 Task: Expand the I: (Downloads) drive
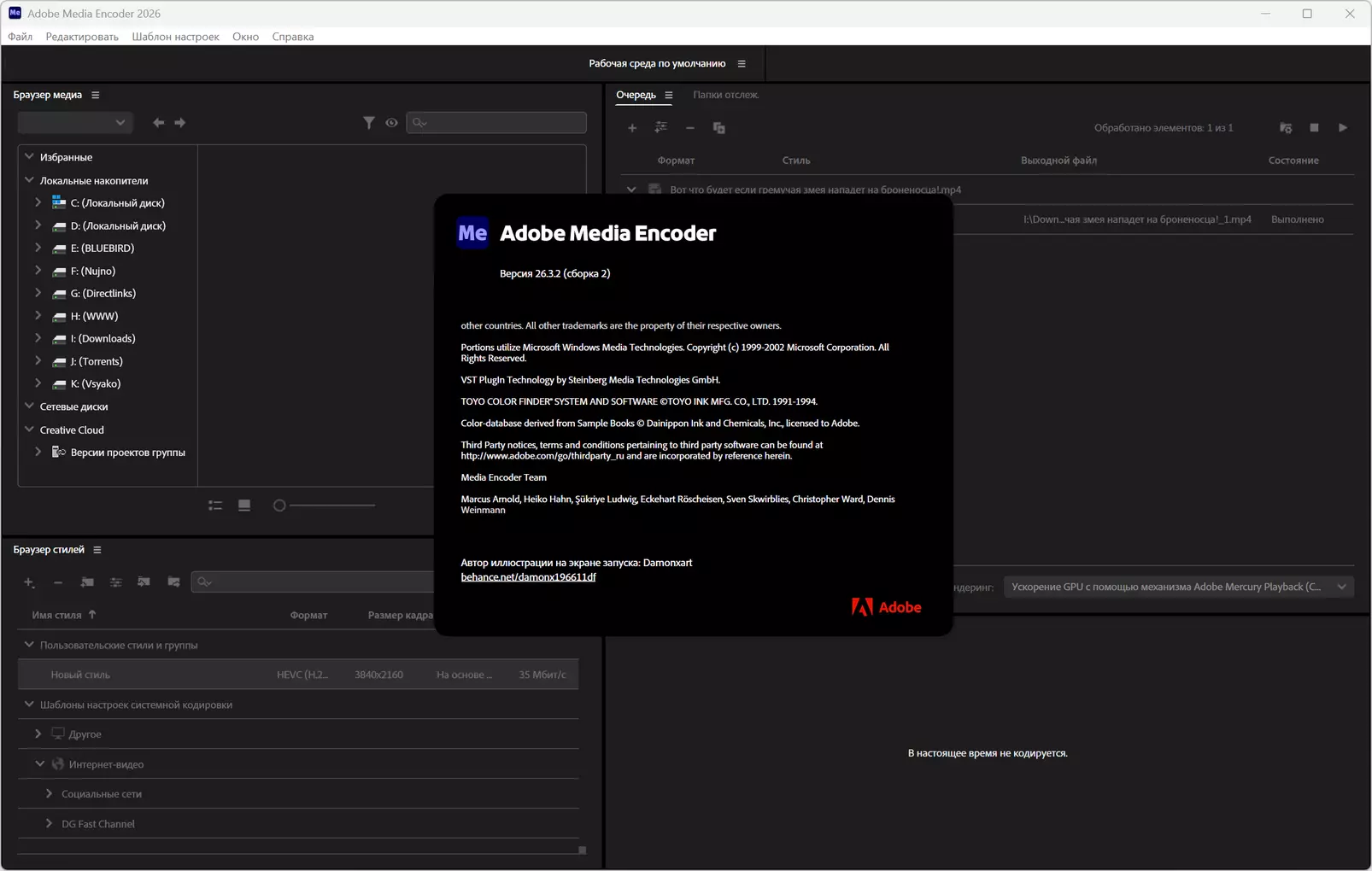point(38,338)
